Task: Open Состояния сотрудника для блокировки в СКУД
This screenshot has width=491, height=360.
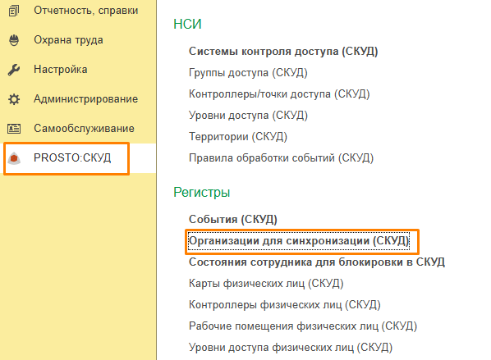Action: (317, 262)
